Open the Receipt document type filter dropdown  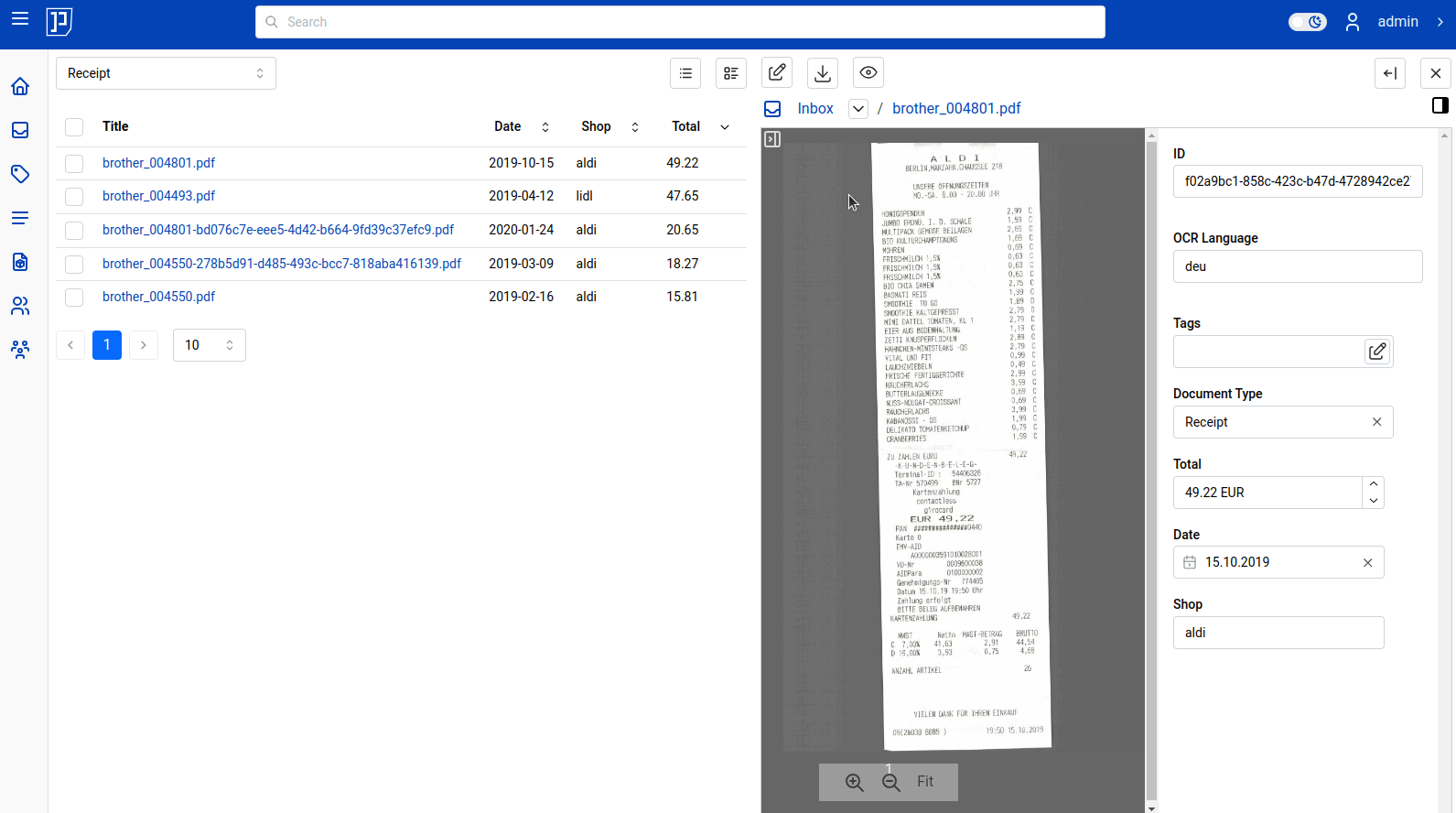click(166, 73)
